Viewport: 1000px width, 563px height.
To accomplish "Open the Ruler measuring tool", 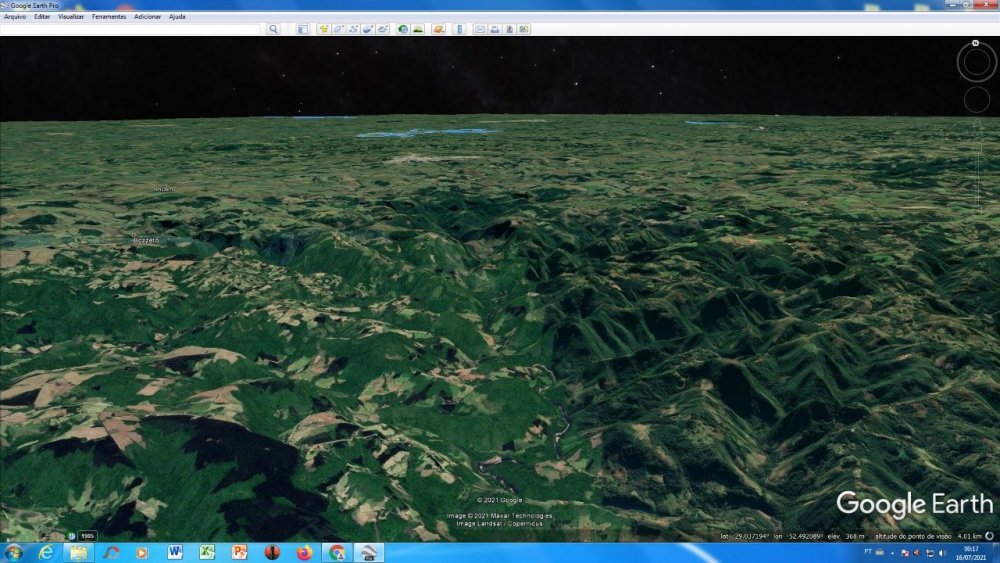I will [x=460, y=29].
